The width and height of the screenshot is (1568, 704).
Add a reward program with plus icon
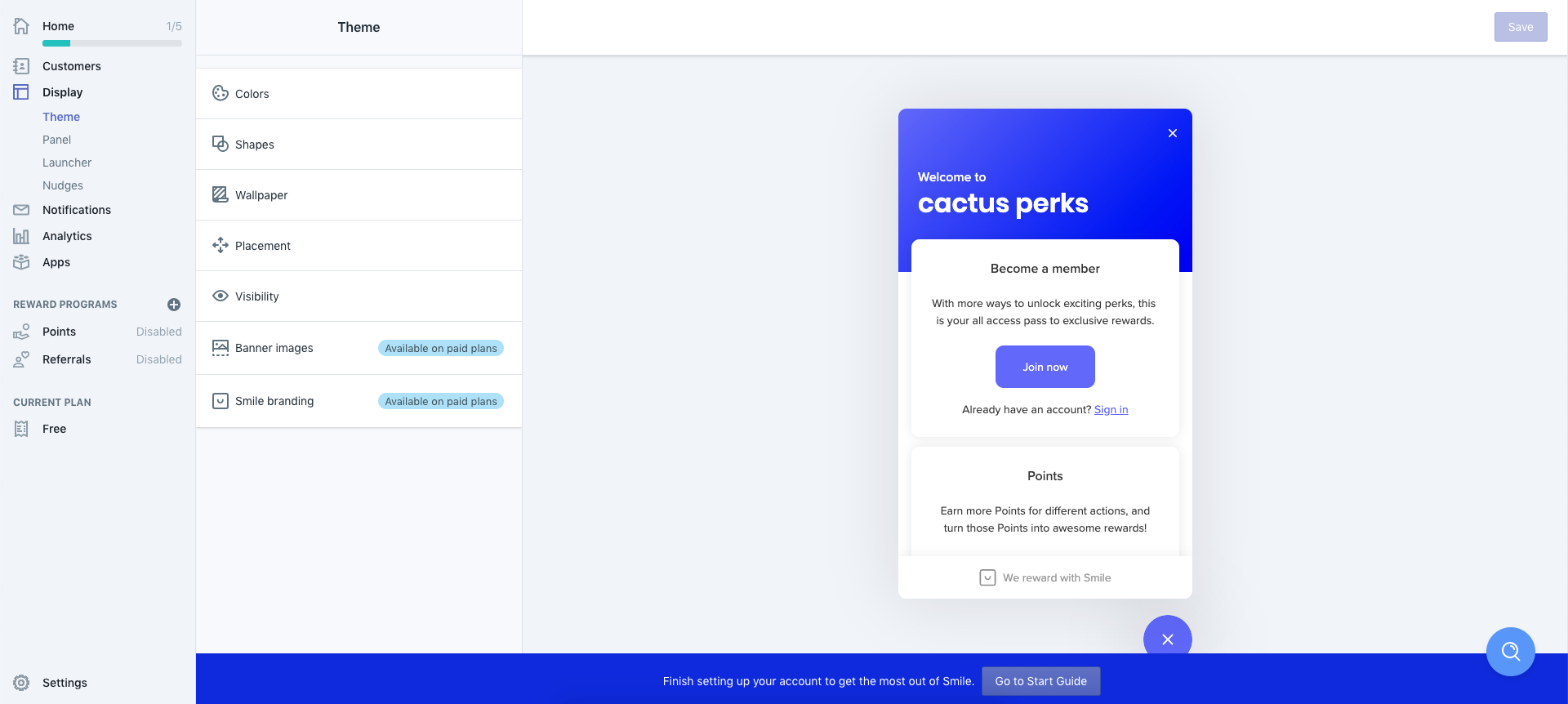174,305
